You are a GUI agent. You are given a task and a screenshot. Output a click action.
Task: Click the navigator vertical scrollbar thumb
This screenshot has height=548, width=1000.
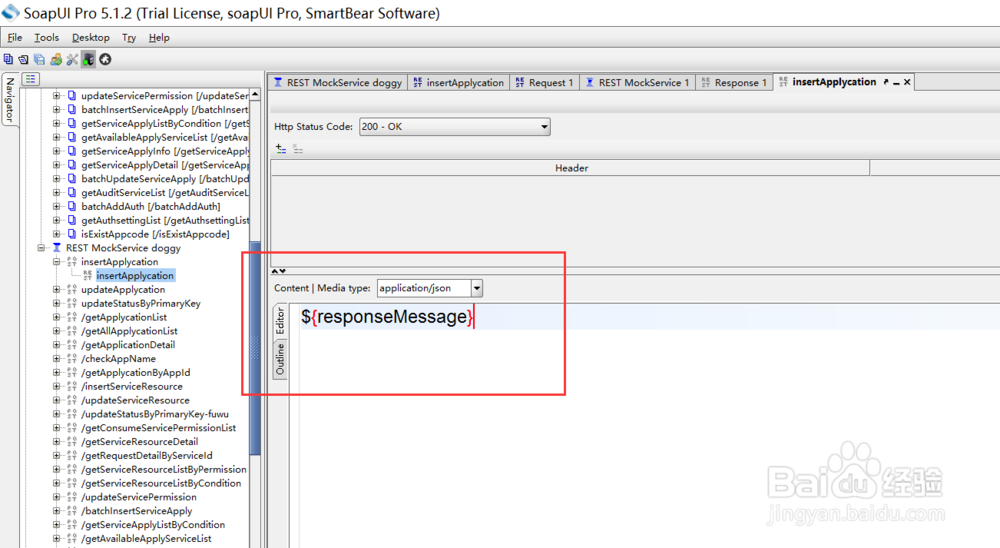[x=255, y=348]
